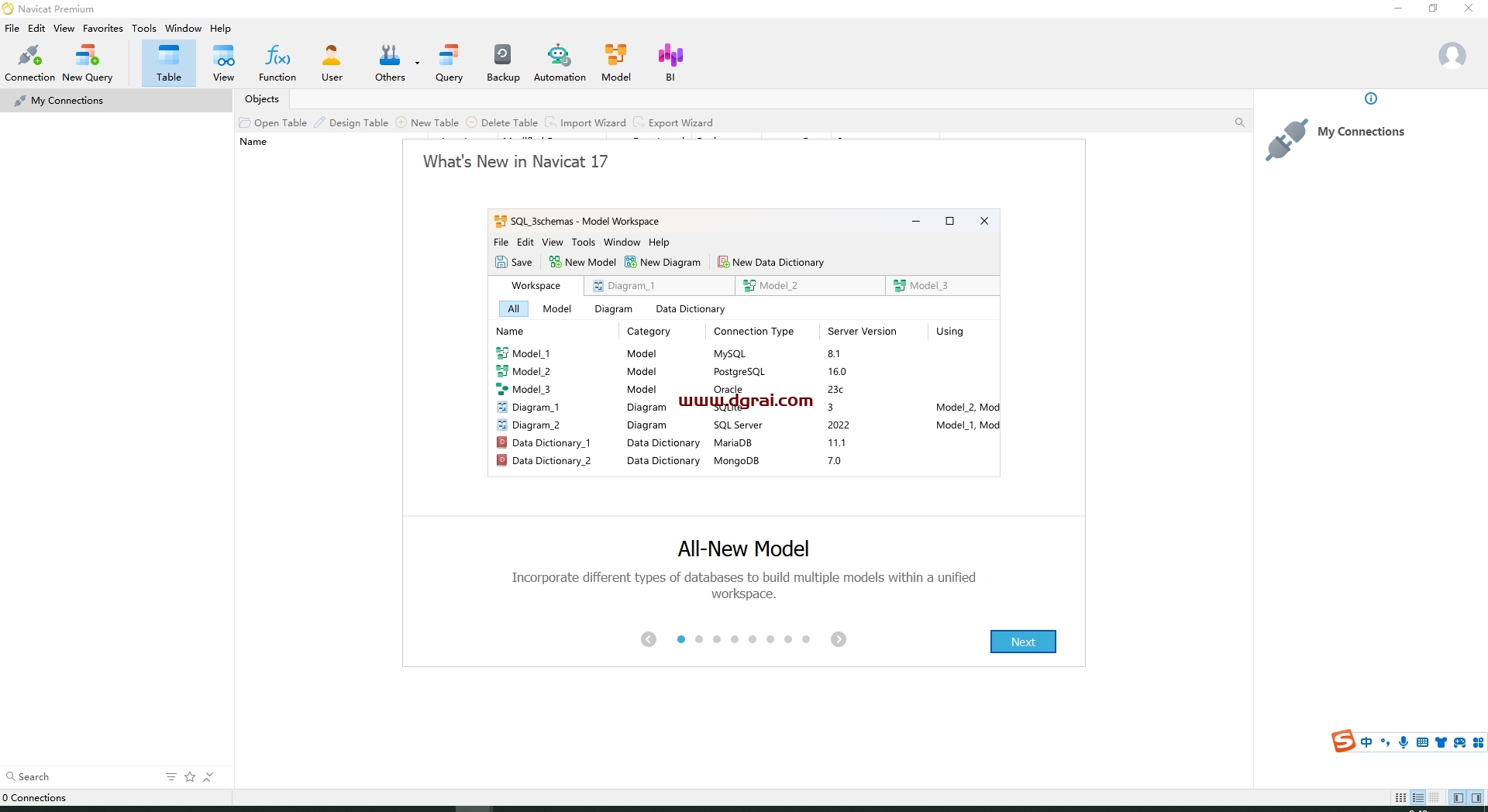Open the Favorites menu
The image size is (1488, 812).
coord(102,28)
